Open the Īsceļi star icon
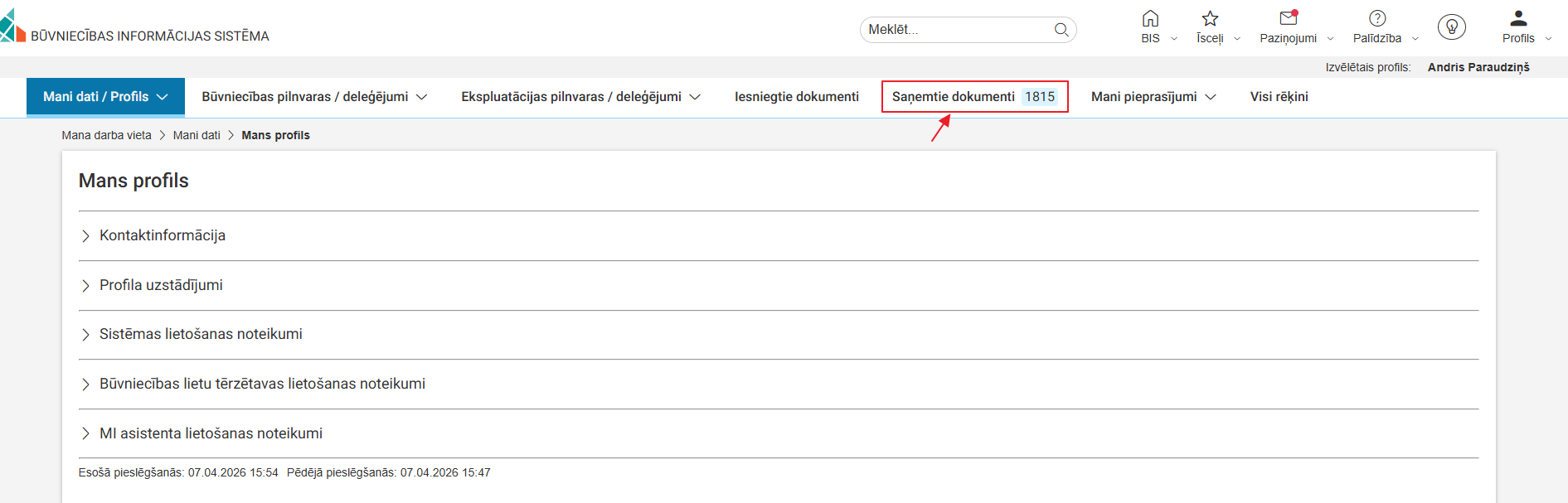1568x503 pixels. (x=1210, y=19)
